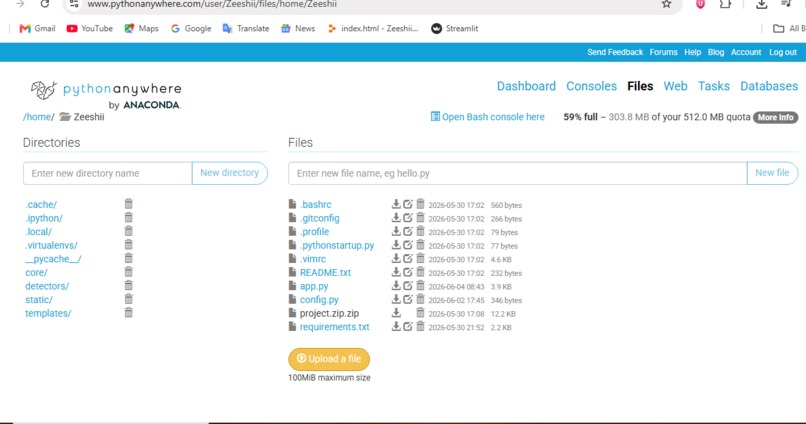Click Upload a file button

pyautogui.click(x=329, y=359)
